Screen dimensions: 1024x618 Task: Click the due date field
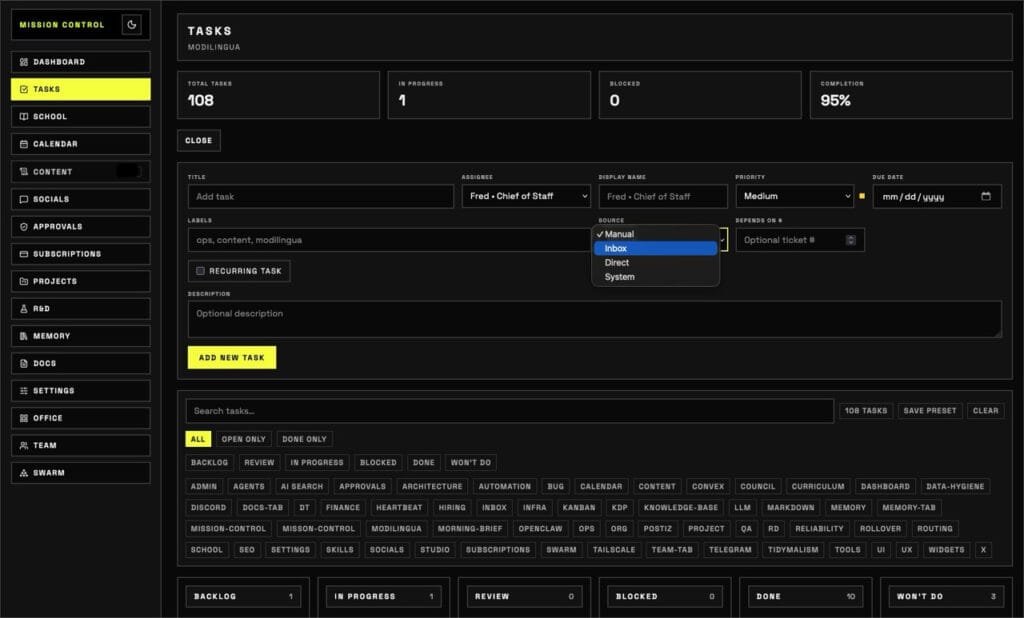[x=937, y=196]
